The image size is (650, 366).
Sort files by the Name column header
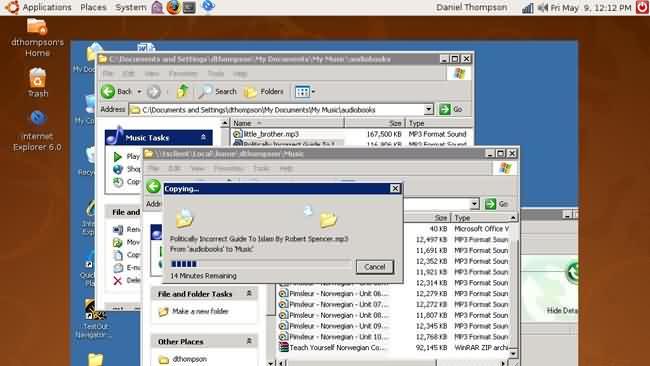coord(287,123)
